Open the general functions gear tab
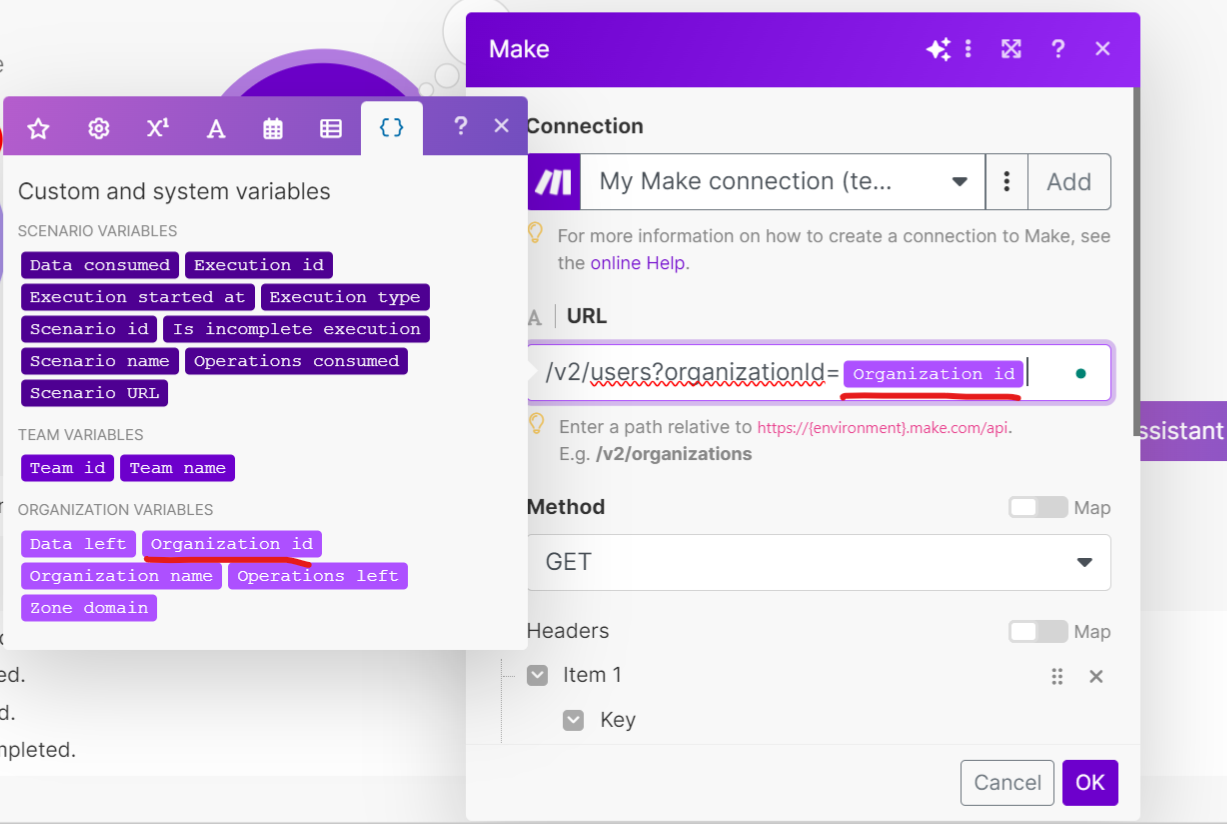This screenshot has width=1227, height=824. coord(98,127)
